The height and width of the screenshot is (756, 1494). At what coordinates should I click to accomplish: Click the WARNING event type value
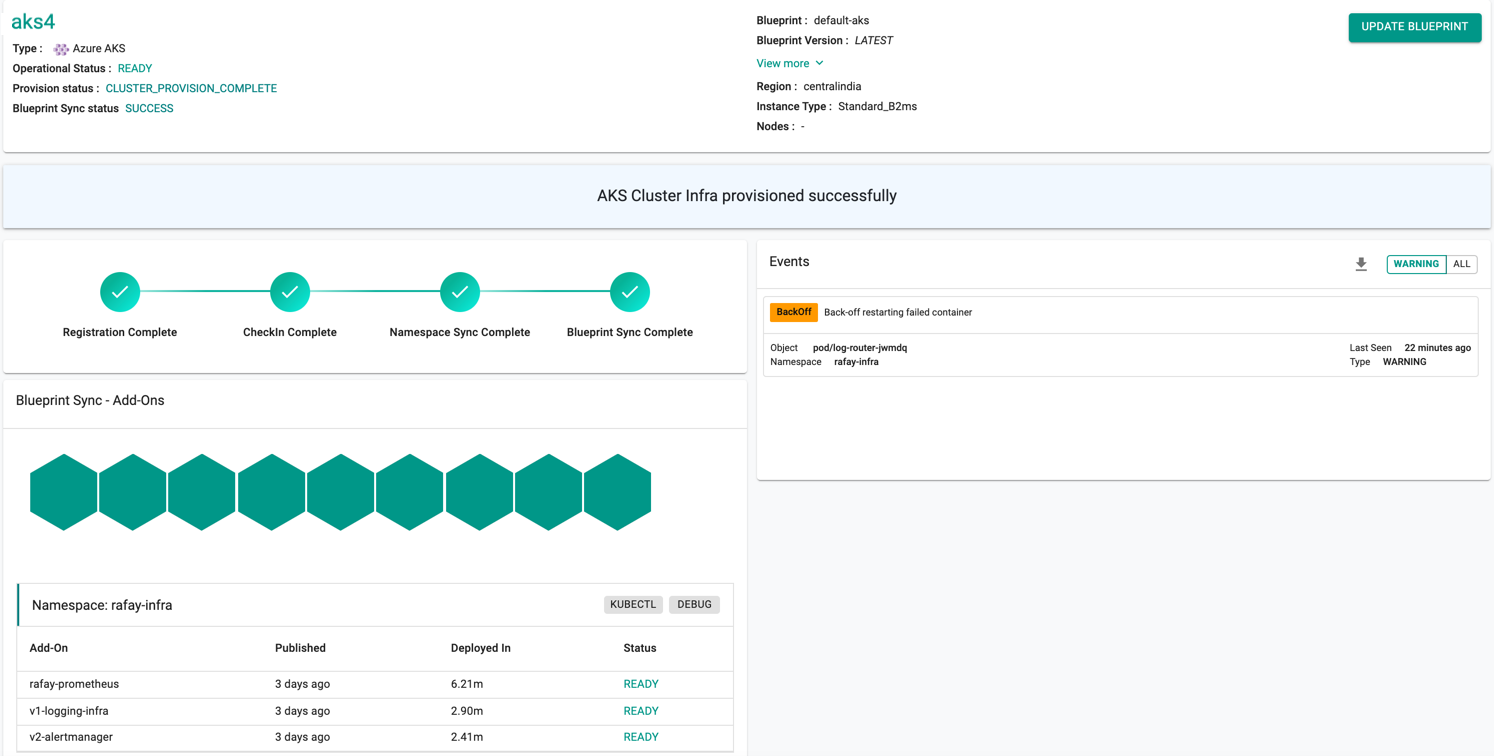click(1404, 362)
